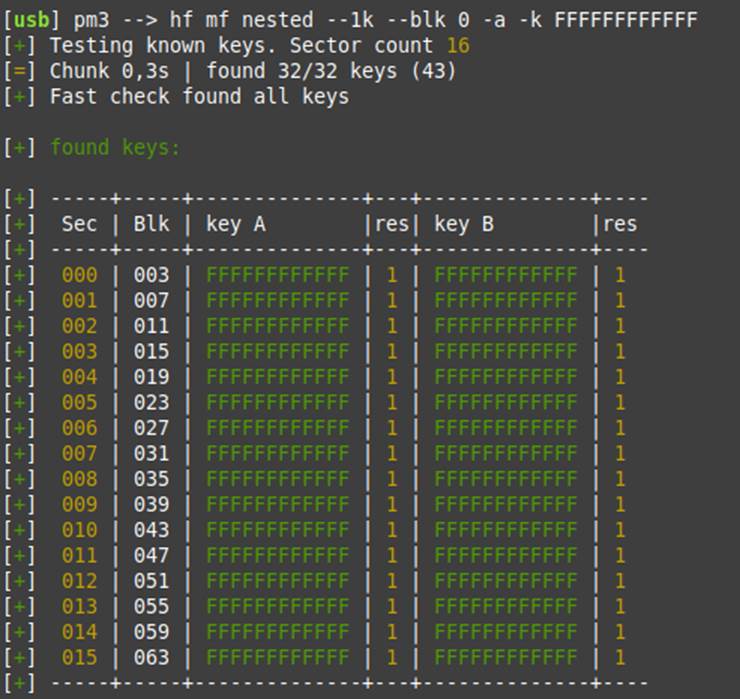Click 'Fast check found all keys' line

click(x=199, y=97)
